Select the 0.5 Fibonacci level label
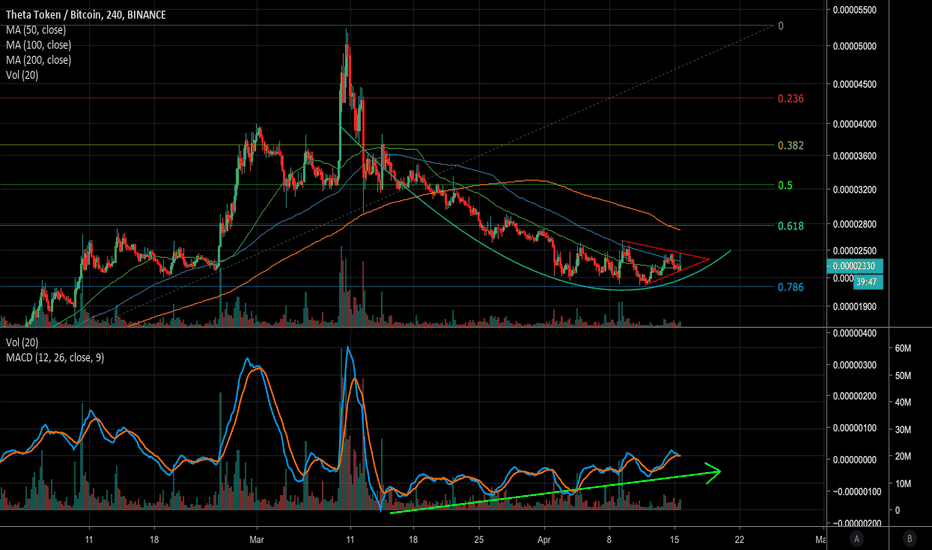Image resolution: width=932 pixels, height=550 pixels. [785, 186]
